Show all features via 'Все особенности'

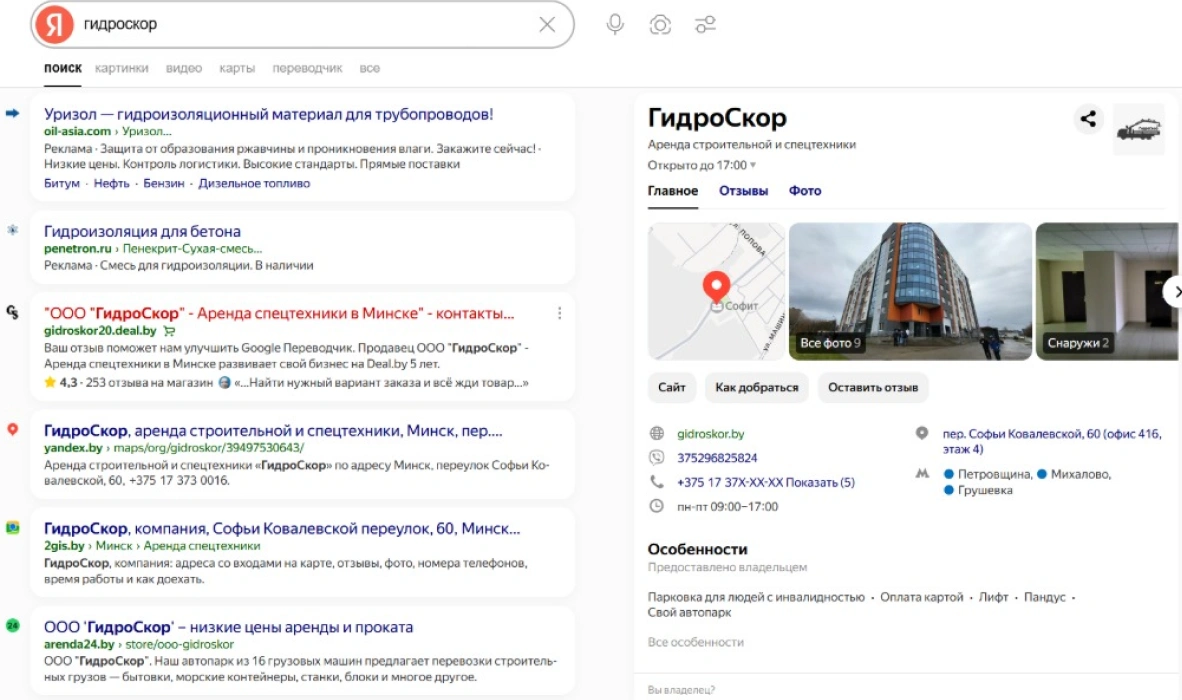point(698,642)
